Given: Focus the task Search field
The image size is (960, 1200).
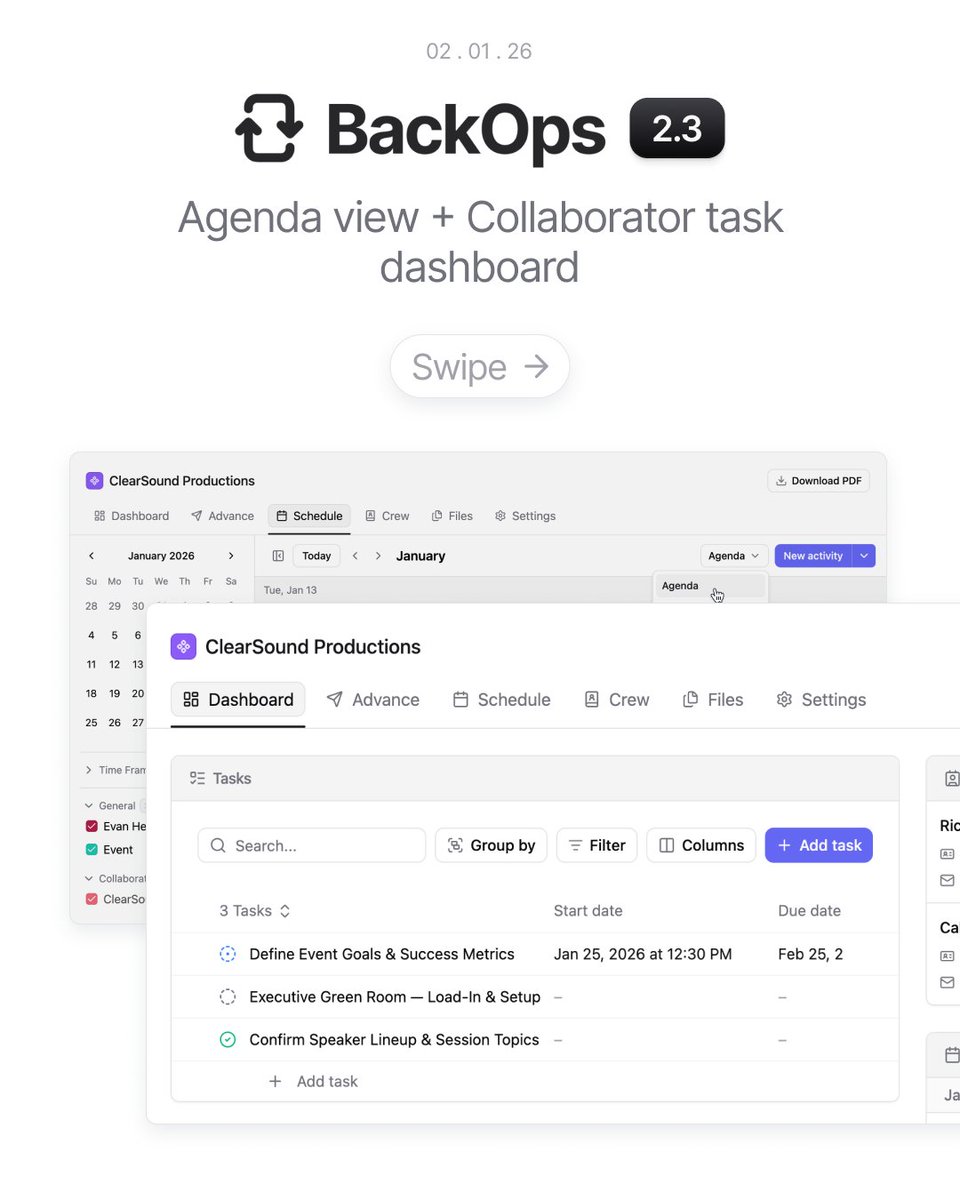Looking at the screenshot, I should coord(312,845).
